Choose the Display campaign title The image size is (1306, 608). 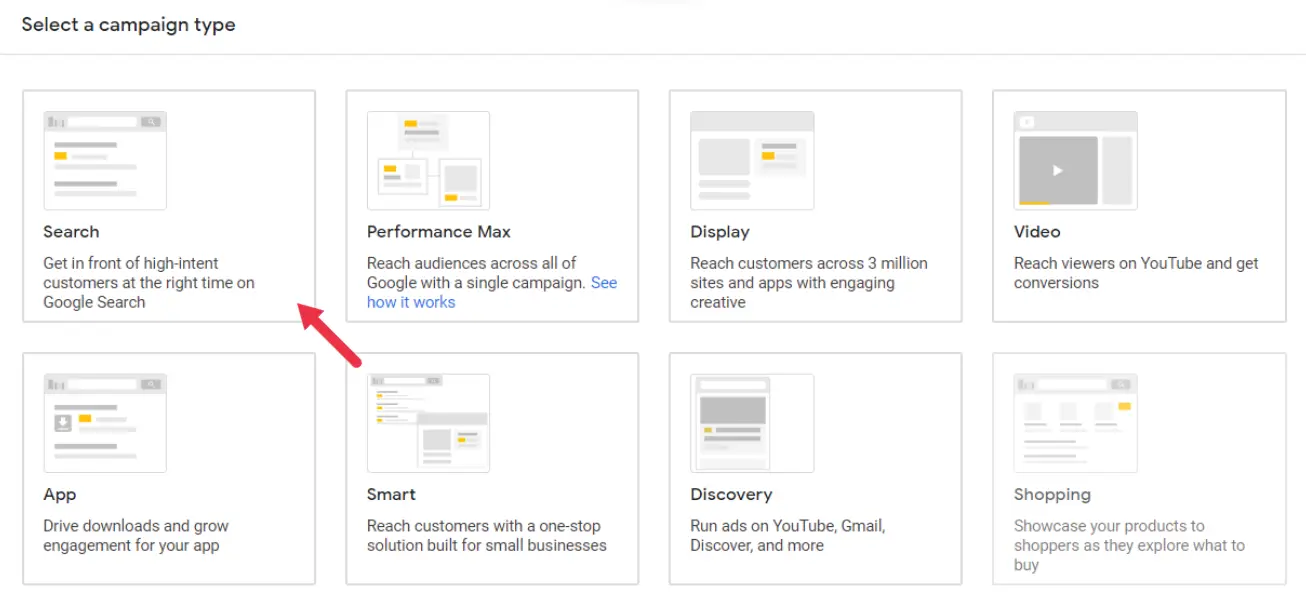click(720, 232)
